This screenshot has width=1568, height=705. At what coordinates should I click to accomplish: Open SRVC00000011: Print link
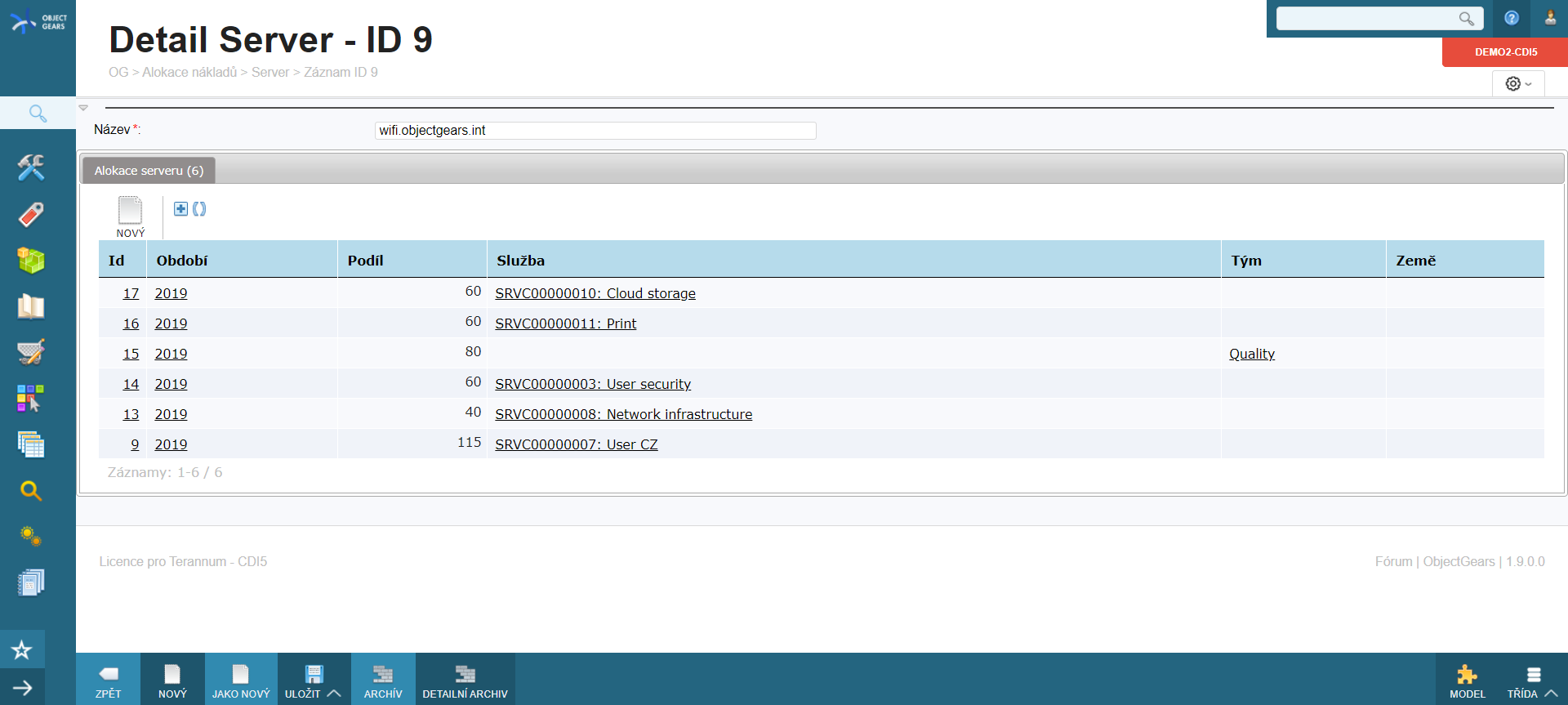click(565, 323)
